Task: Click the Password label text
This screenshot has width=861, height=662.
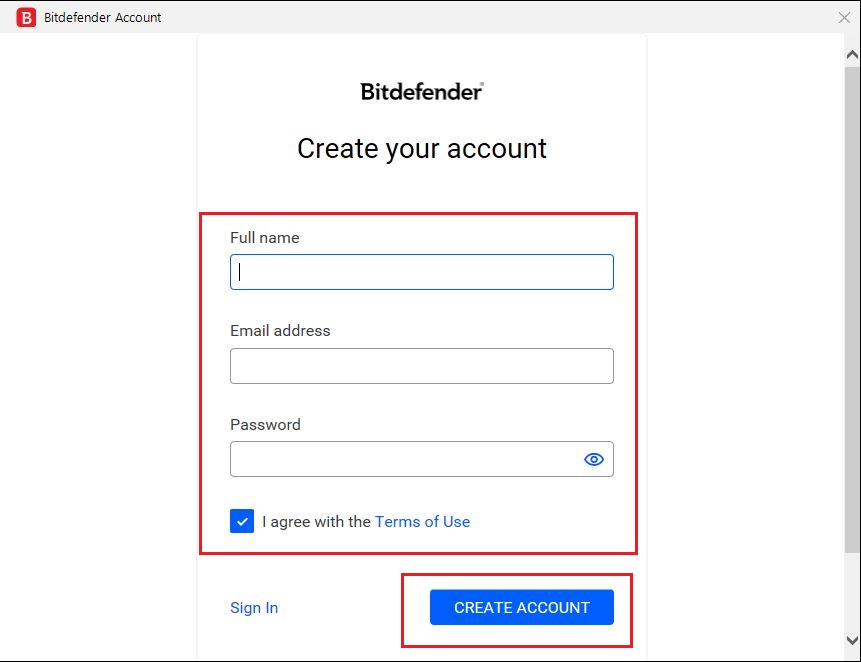Action: click(x=265, y=424)
